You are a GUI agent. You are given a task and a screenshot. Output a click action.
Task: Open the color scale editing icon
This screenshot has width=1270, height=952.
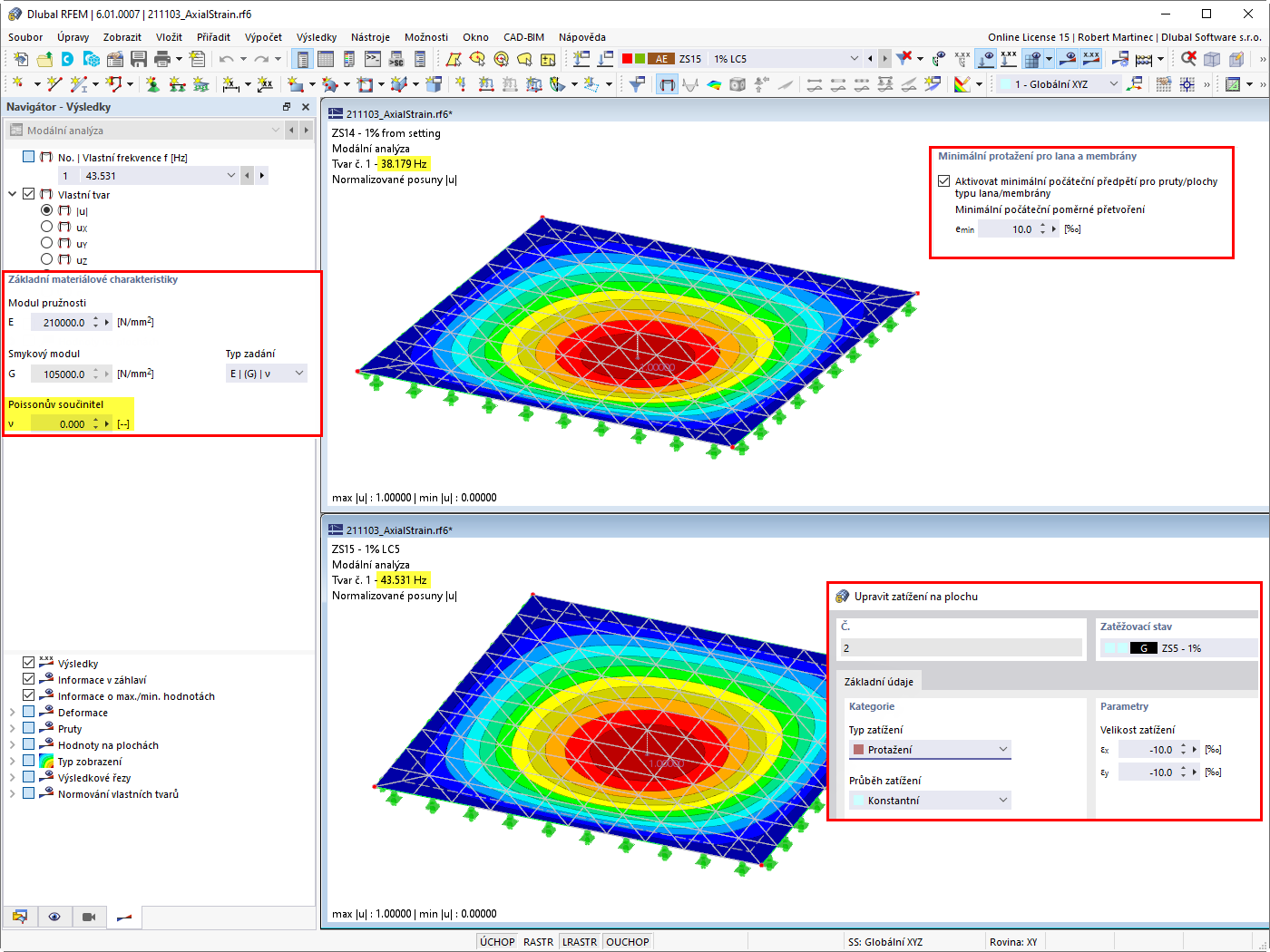[962, 84]
